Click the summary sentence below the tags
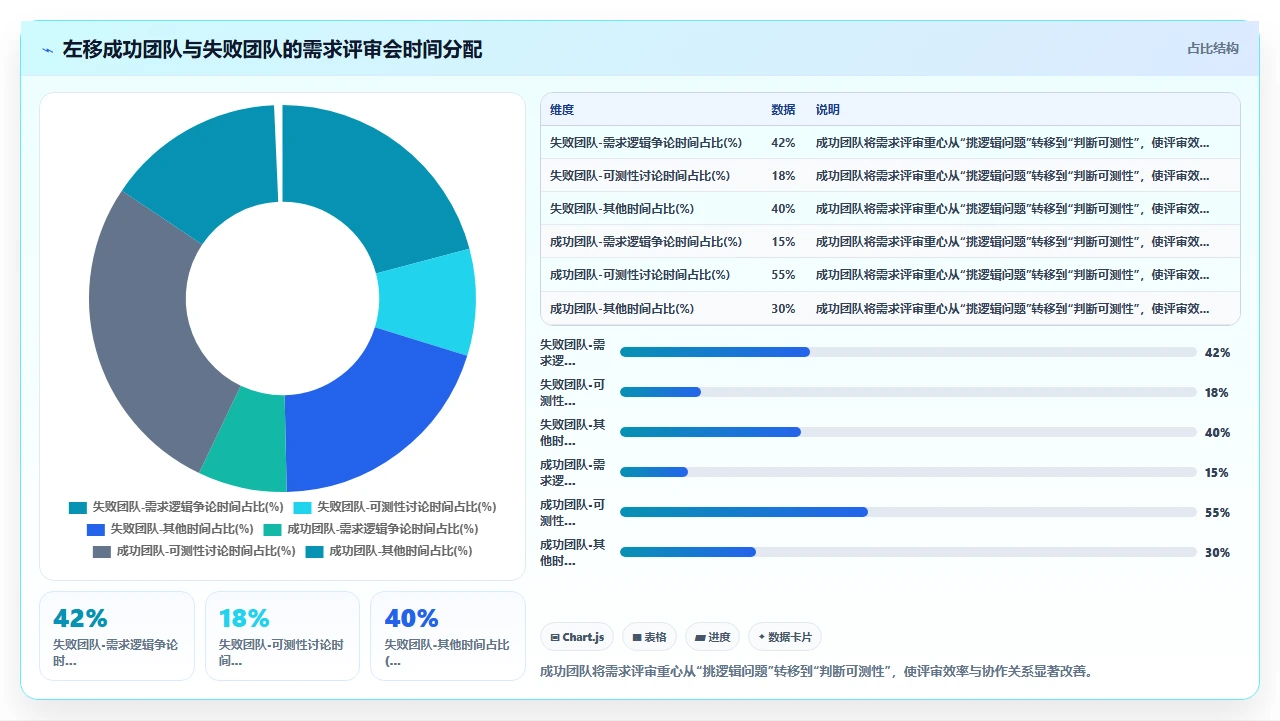Image resolution: width=1280 pixels, height=721 pixels. pyautogui.click(x=816, y=671)
